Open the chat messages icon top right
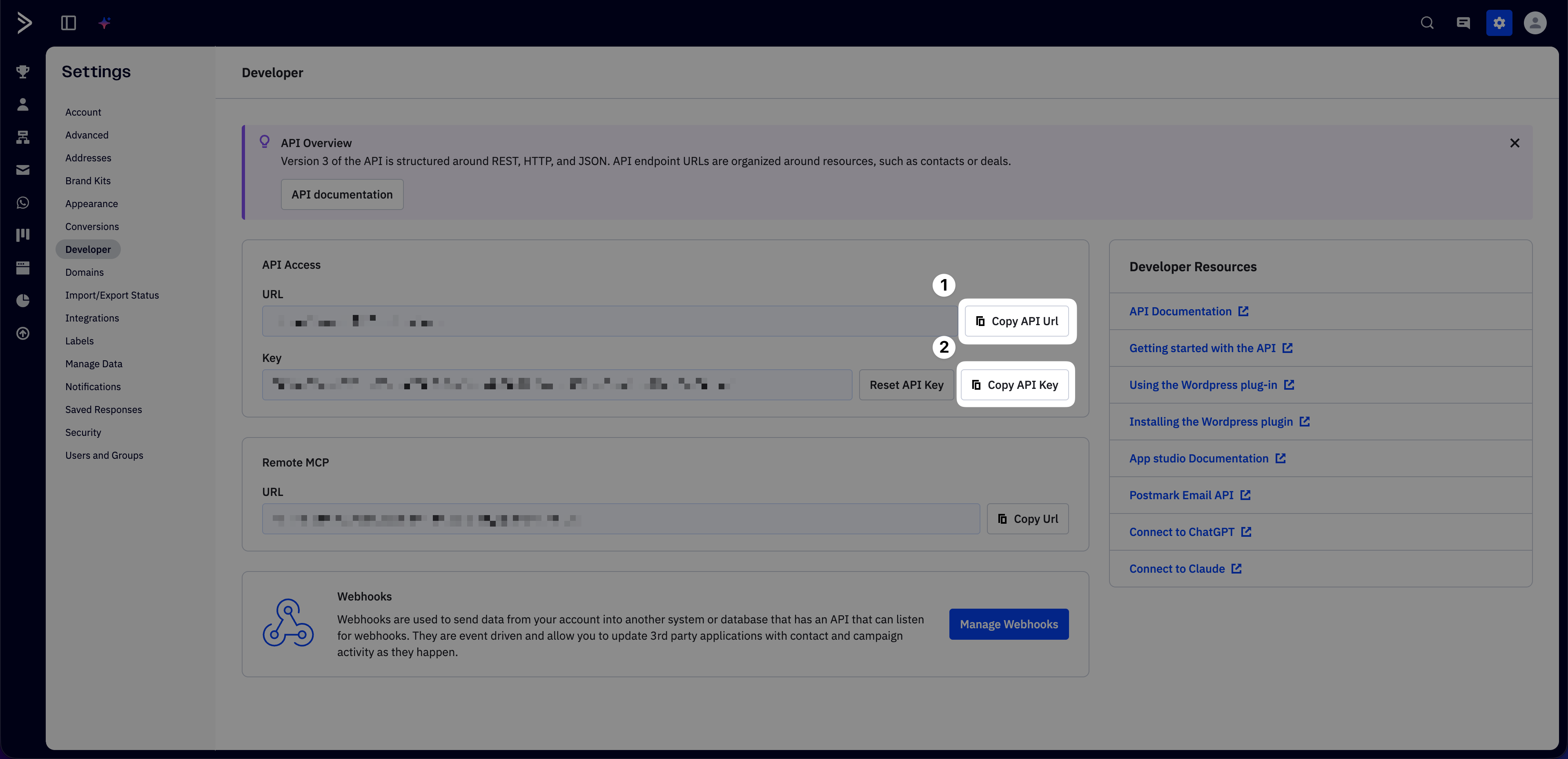Screen dimensions: 1568x759 click(1463, 23)
